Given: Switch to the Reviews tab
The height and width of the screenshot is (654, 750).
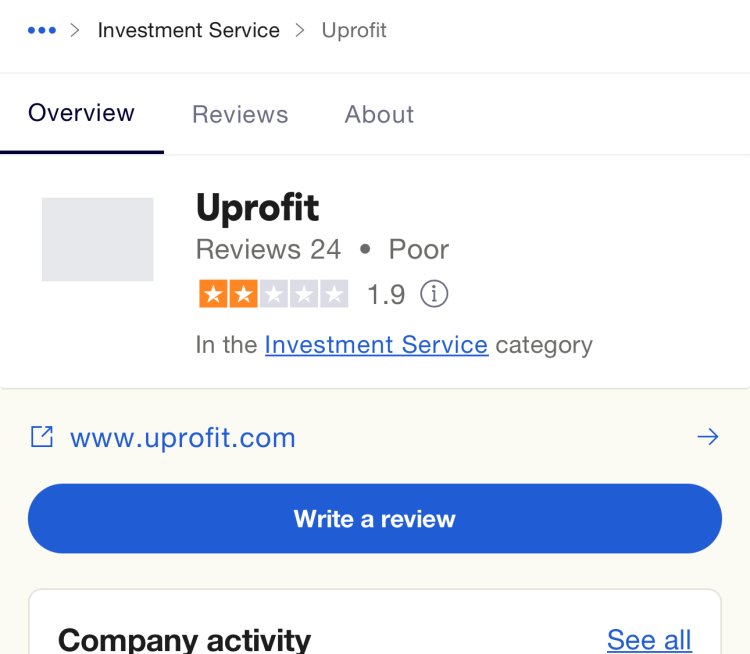Looking at the screenshot, I should [240, 114].
